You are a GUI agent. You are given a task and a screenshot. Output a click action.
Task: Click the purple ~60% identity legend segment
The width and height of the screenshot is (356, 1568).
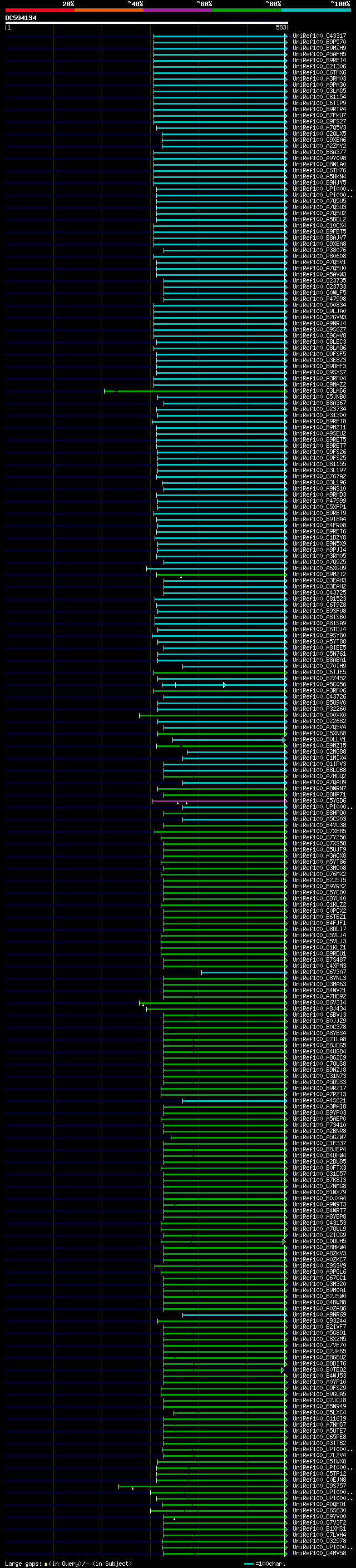tap(179, 10)
